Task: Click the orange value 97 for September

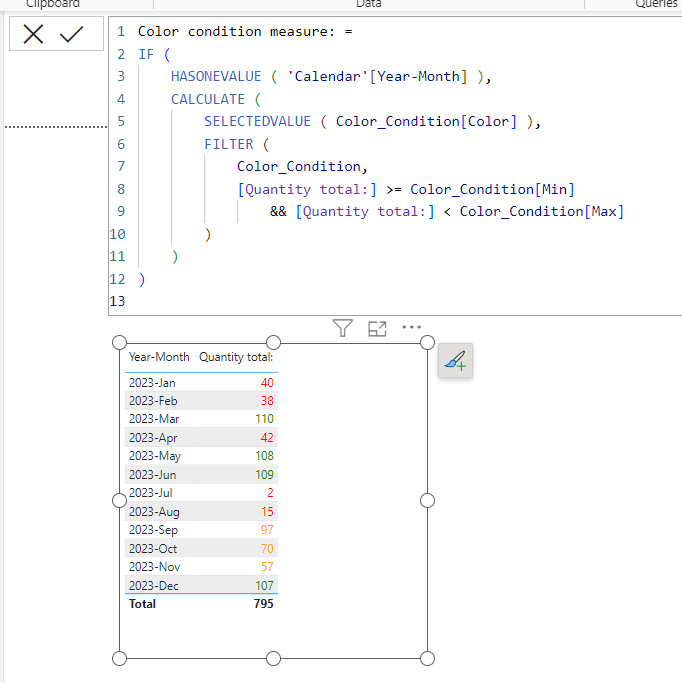Action: point(267,530)
